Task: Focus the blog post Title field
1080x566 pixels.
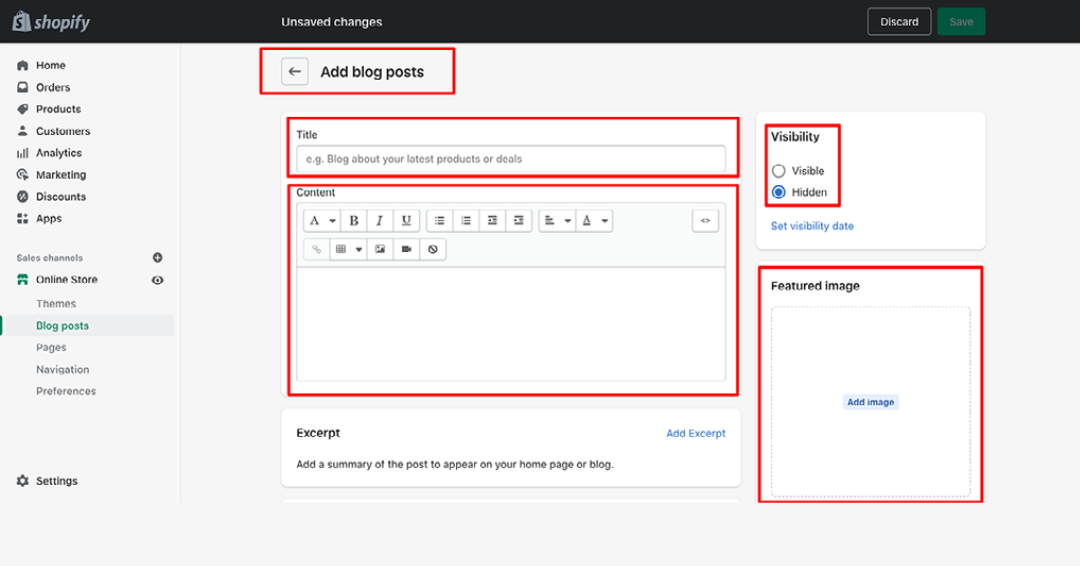Action: (x=511, y=159)
